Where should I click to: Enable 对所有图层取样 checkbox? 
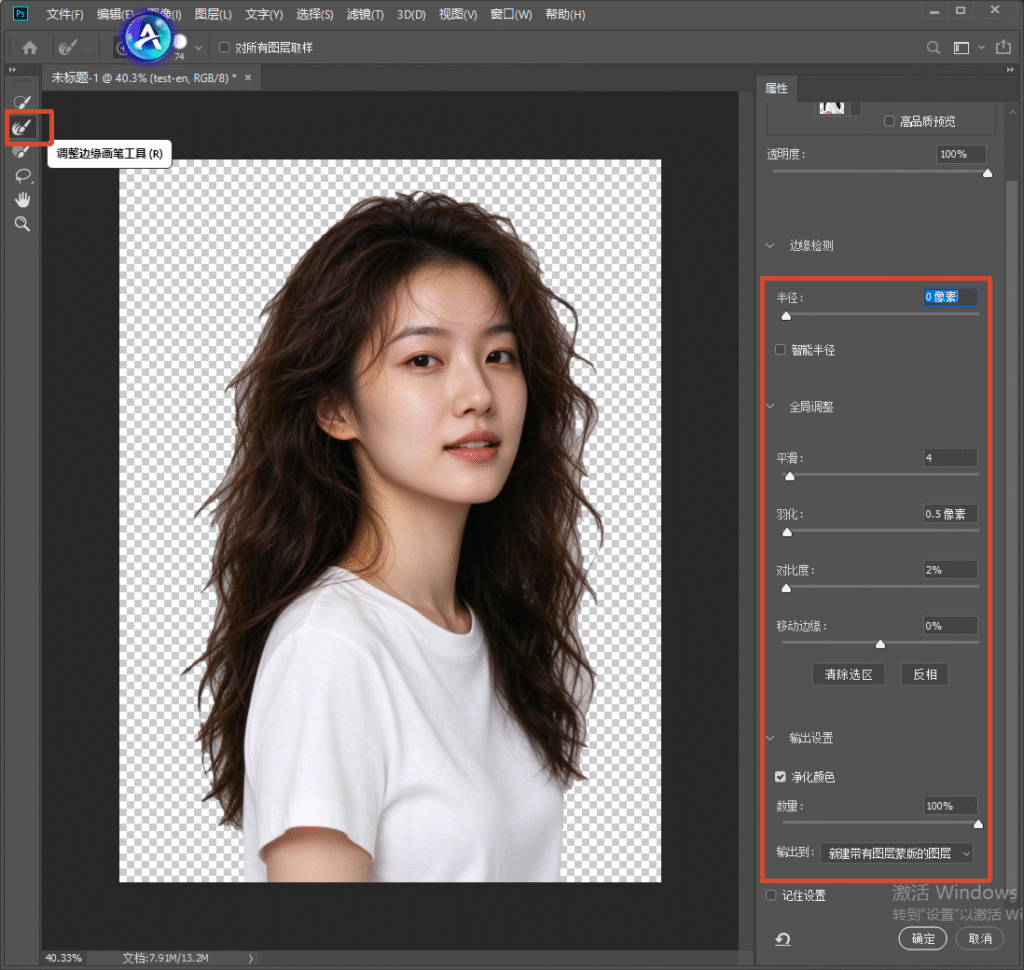point(224,48)
